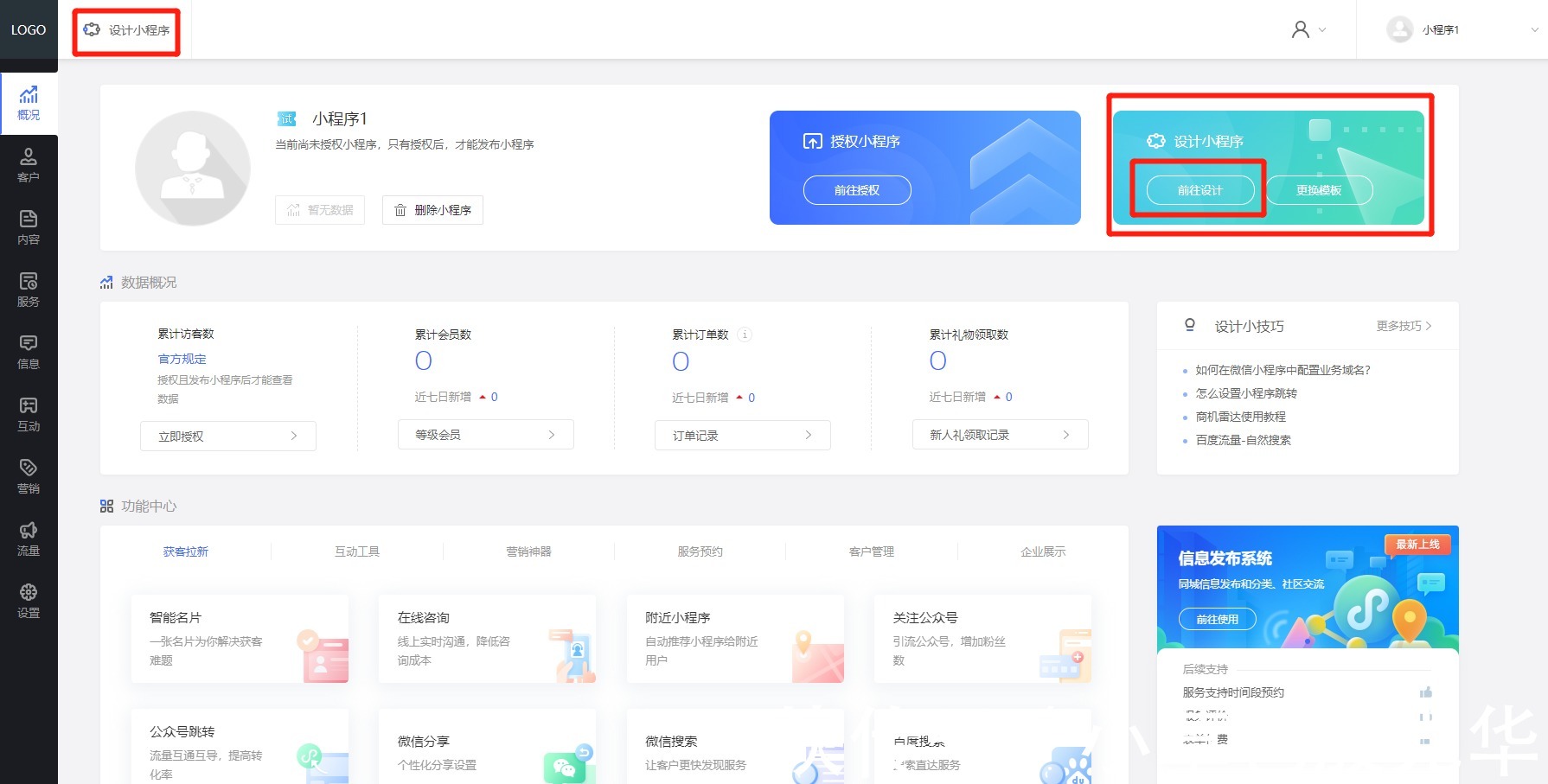Expand the account menu for 小程序1
Image resolution: width=1548 pixels, height=784 pixels.
point(1460,29)
